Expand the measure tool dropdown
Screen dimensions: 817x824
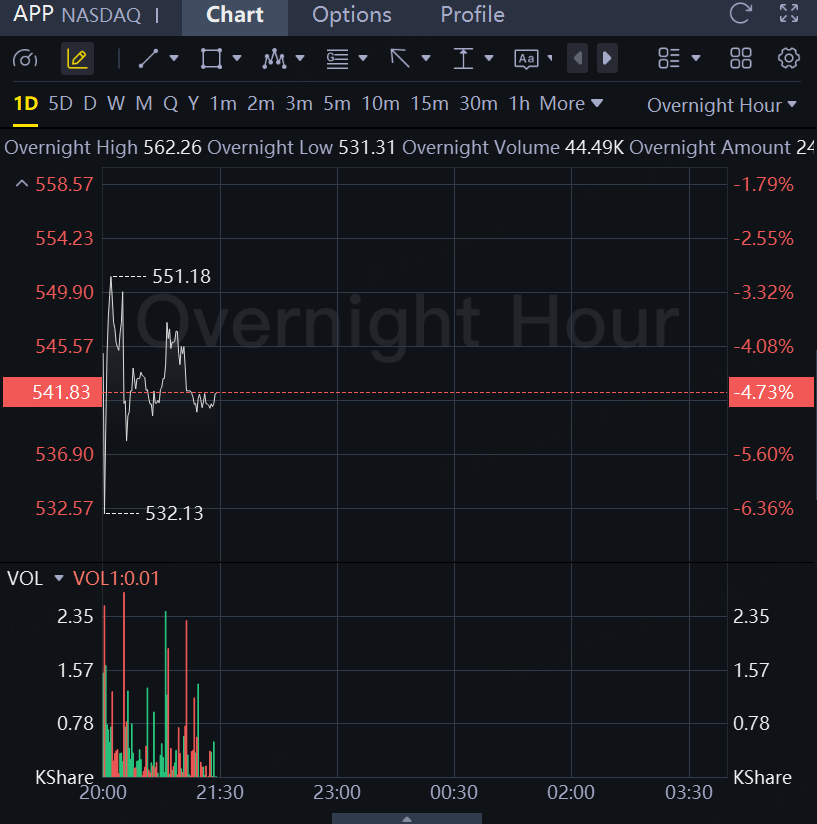(489, 58)
